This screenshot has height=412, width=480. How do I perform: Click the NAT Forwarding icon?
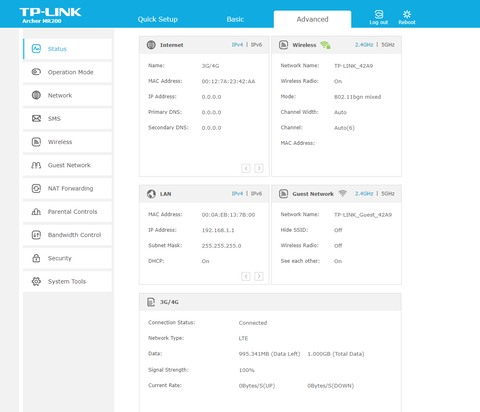36,189
